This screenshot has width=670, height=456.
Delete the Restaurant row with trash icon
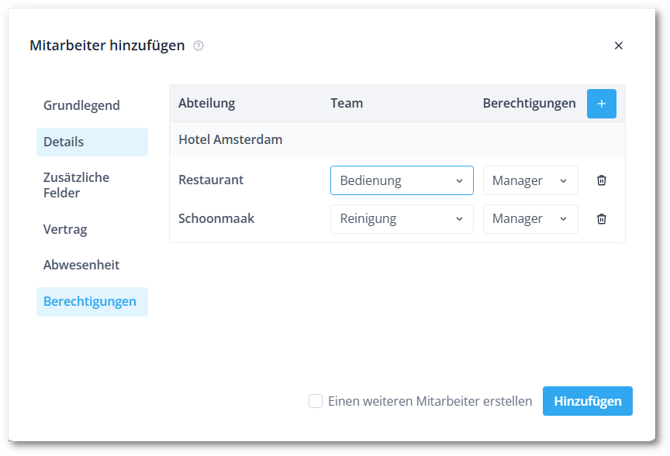601,181
